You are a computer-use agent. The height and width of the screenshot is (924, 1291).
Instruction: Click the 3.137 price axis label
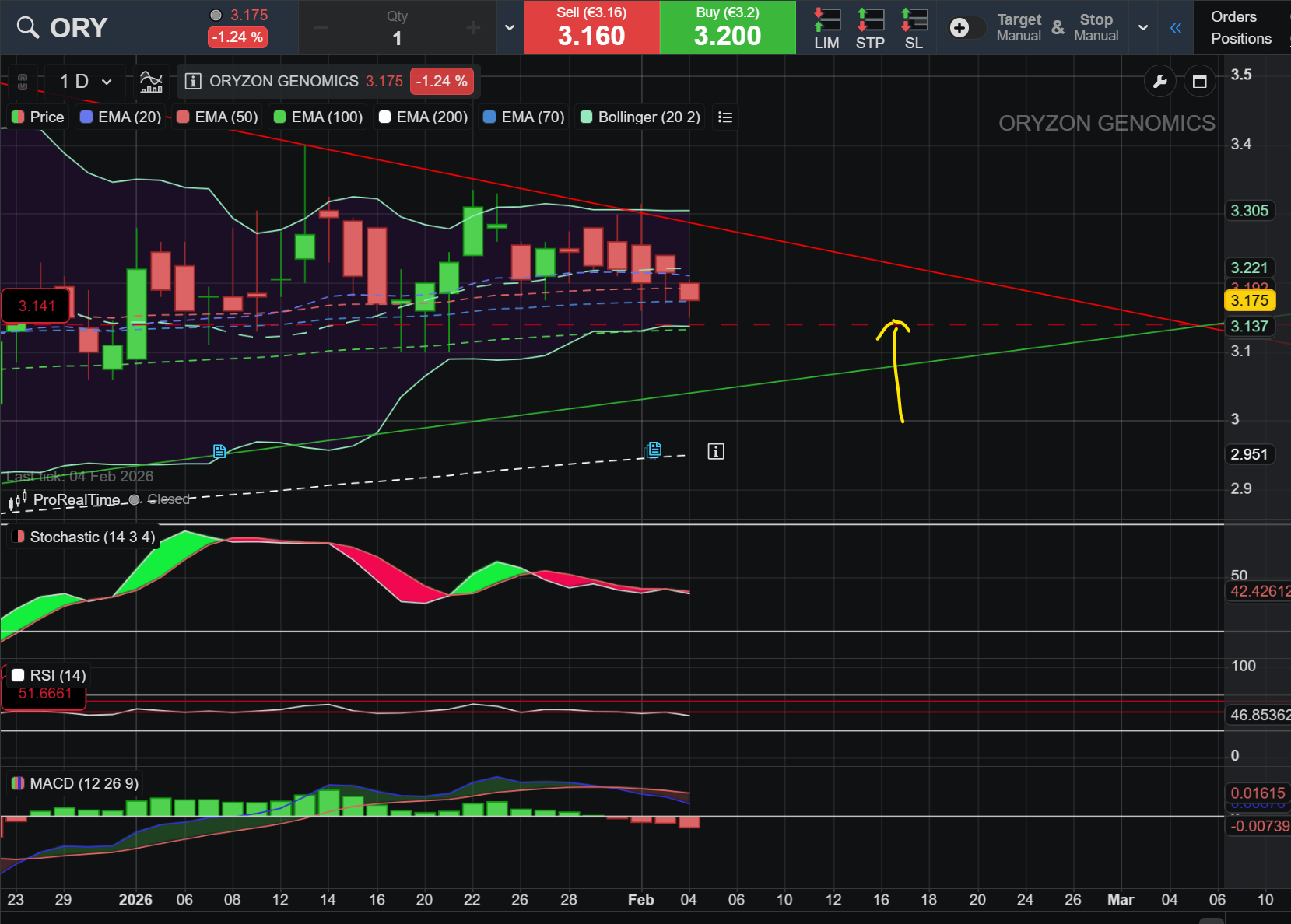1249,327
